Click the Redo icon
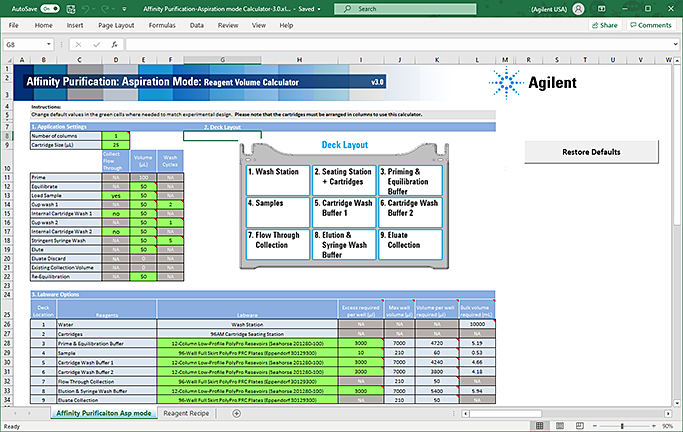The width and height of the screenshot is (683, 432). point(105,9)
